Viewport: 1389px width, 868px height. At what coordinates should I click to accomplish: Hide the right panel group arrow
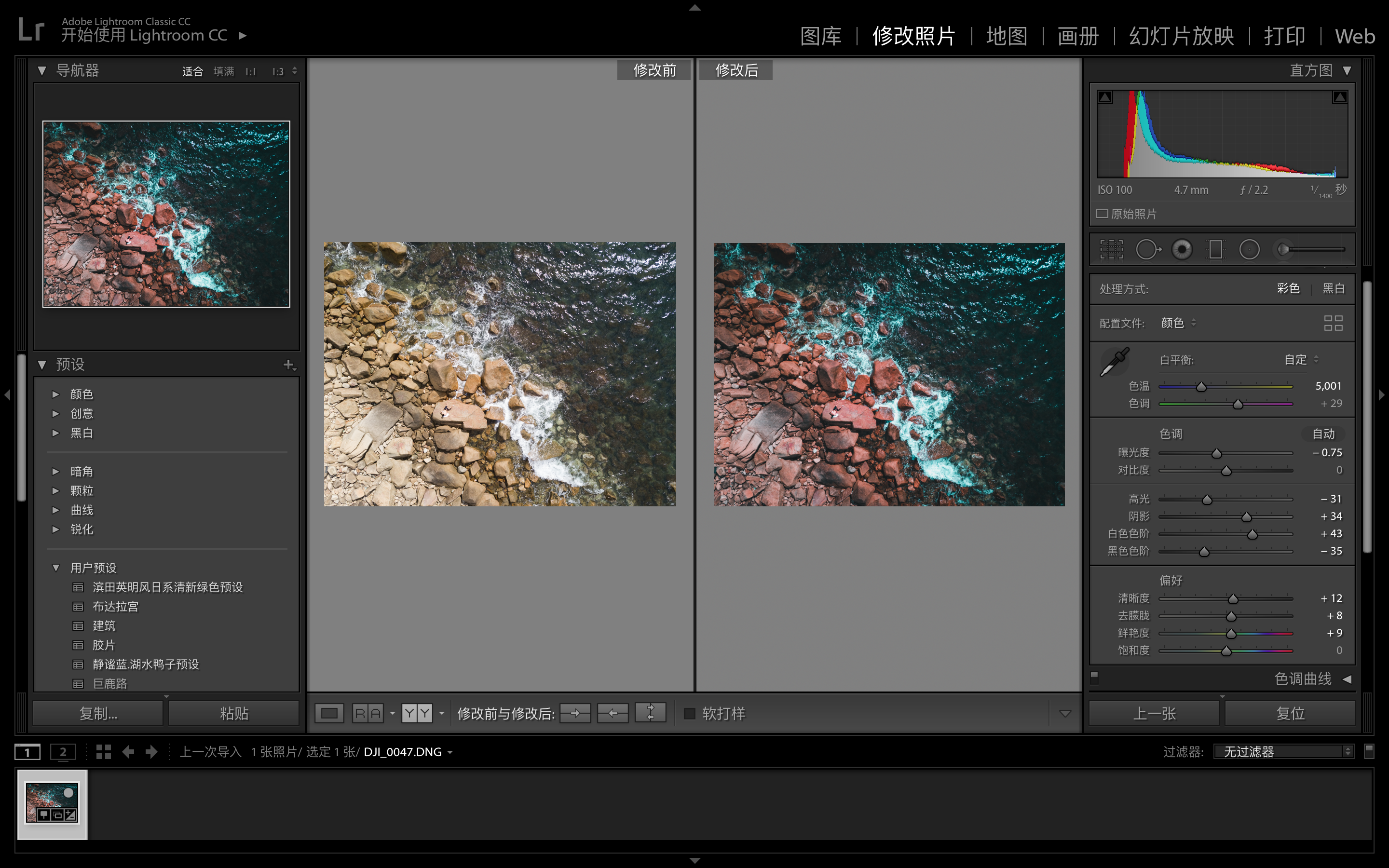click(1382, 395)
